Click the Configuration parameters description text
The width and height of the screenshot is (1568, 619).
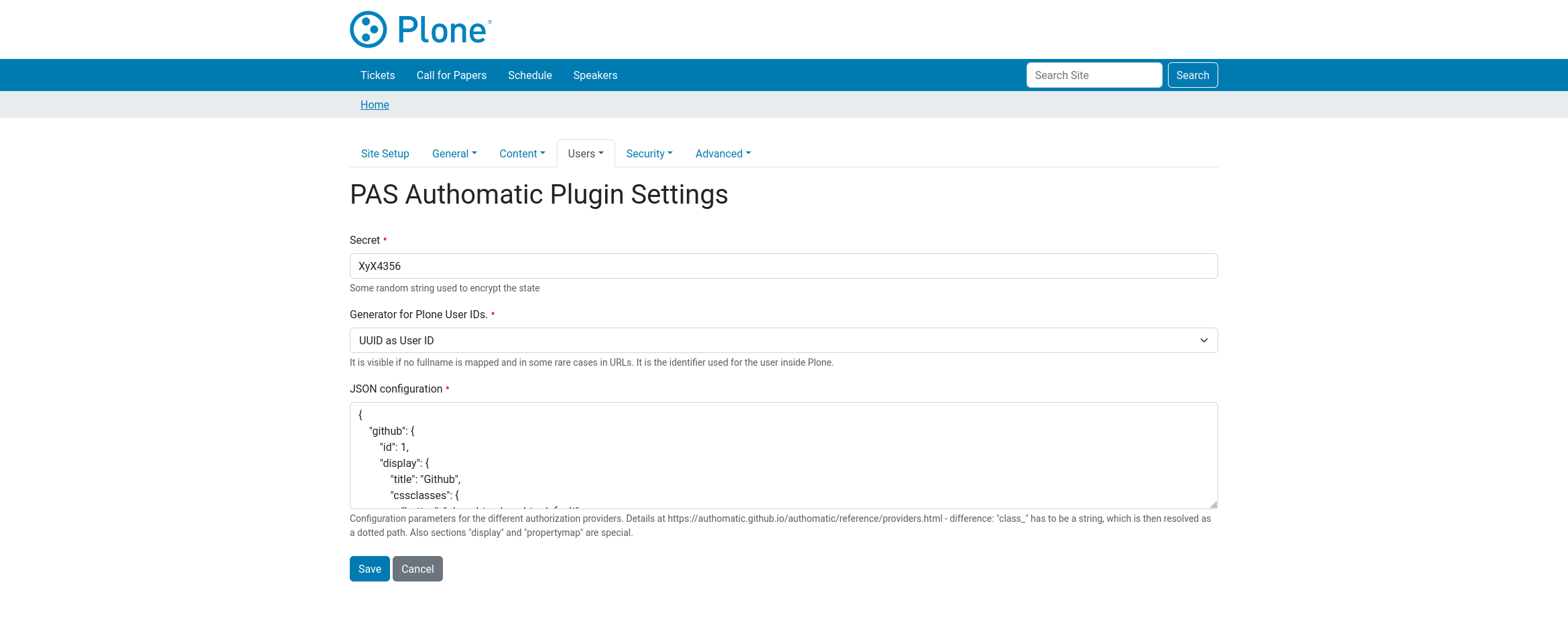coord(781,526)
